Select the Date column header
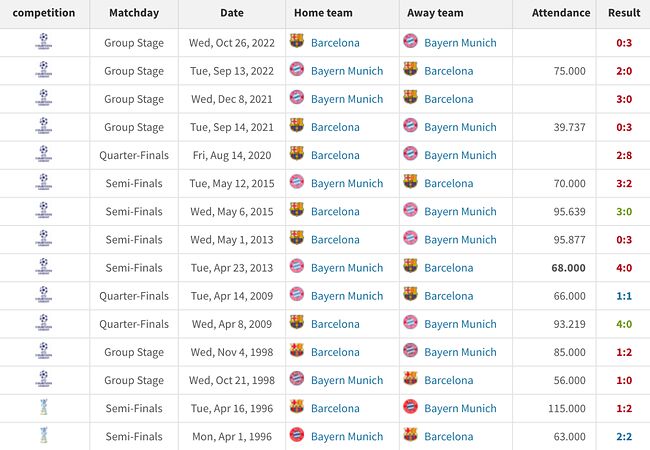Screen dimensions: 650x450 [232, 13]
